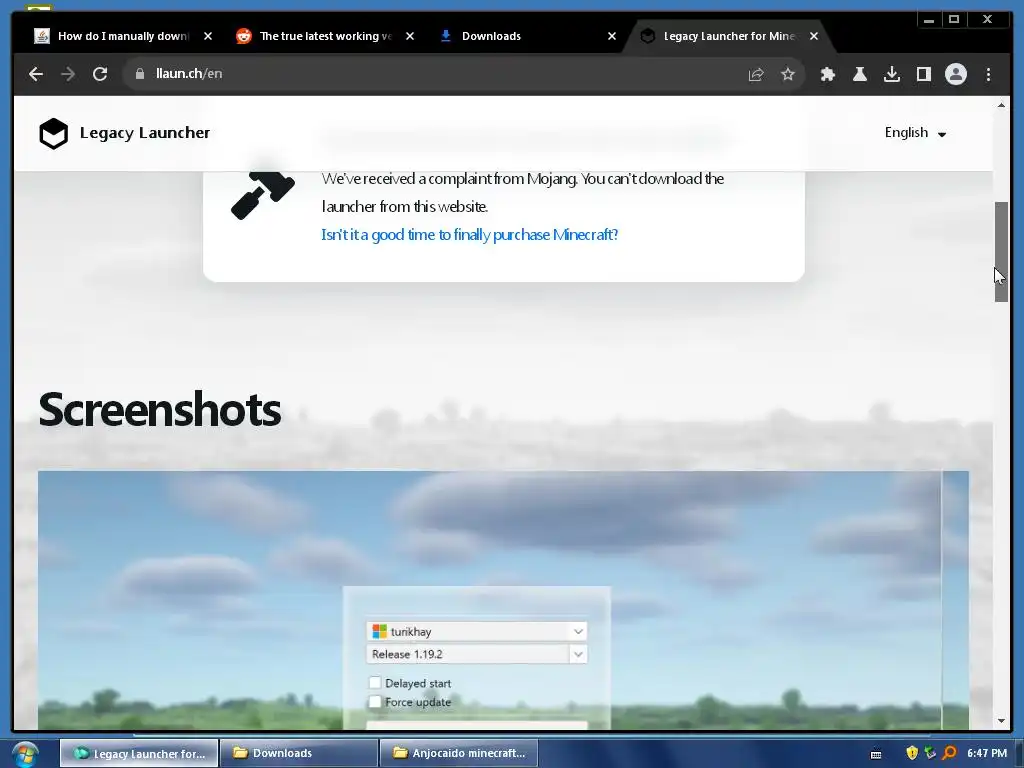Close the 'How do I manually' tab
This screenshot has height=768, width=1024.
pyautogui.click(x=208, y=36)
